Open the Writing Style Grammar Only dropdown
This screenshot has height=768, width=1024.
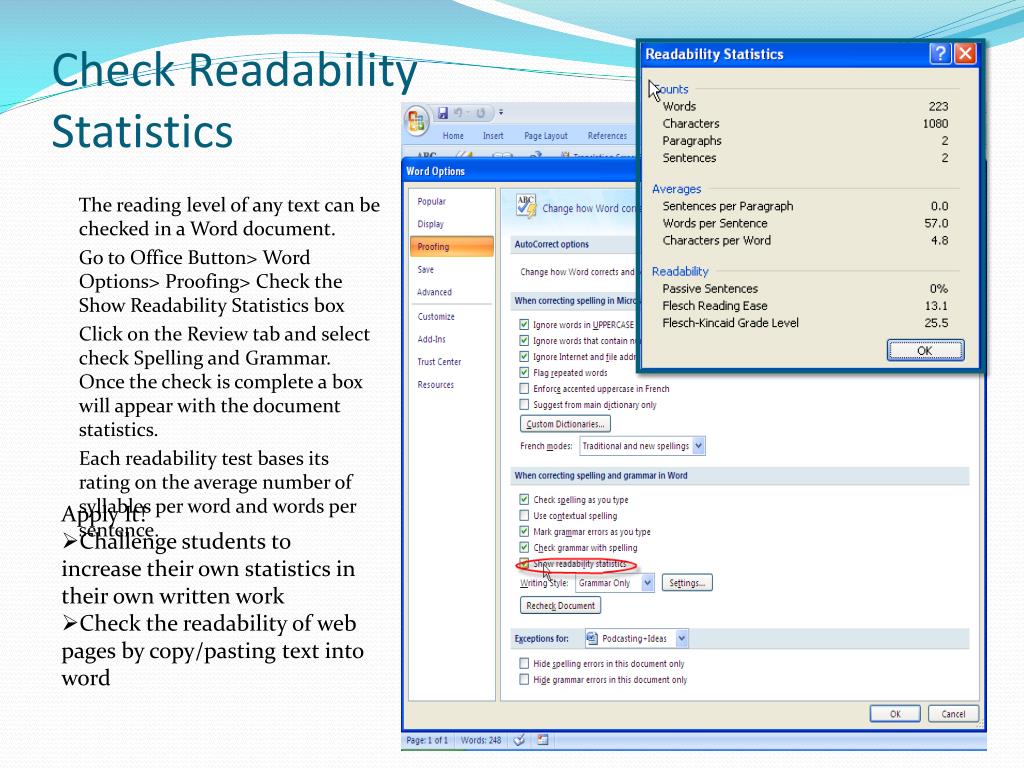(647, 583)
